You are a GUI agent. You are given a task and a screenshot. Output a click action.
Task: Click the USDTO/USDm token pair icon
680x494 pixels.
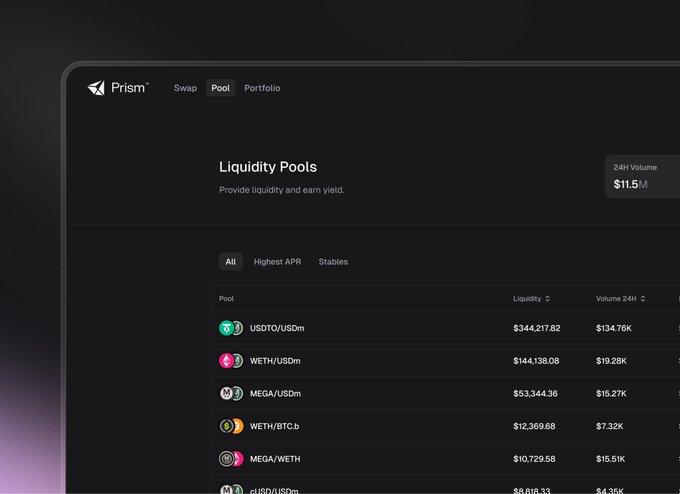coord(231,328)
